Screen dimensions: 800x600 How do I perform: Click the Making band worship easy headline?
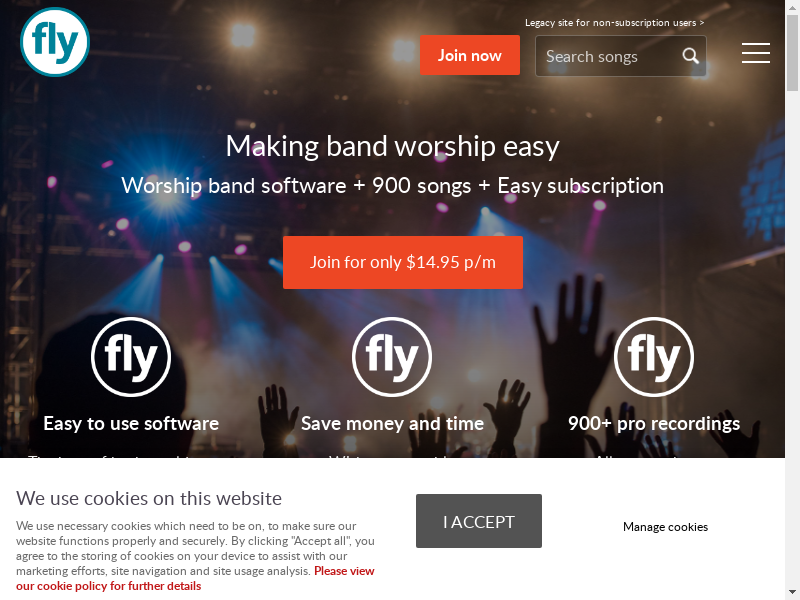click(392, 147)
